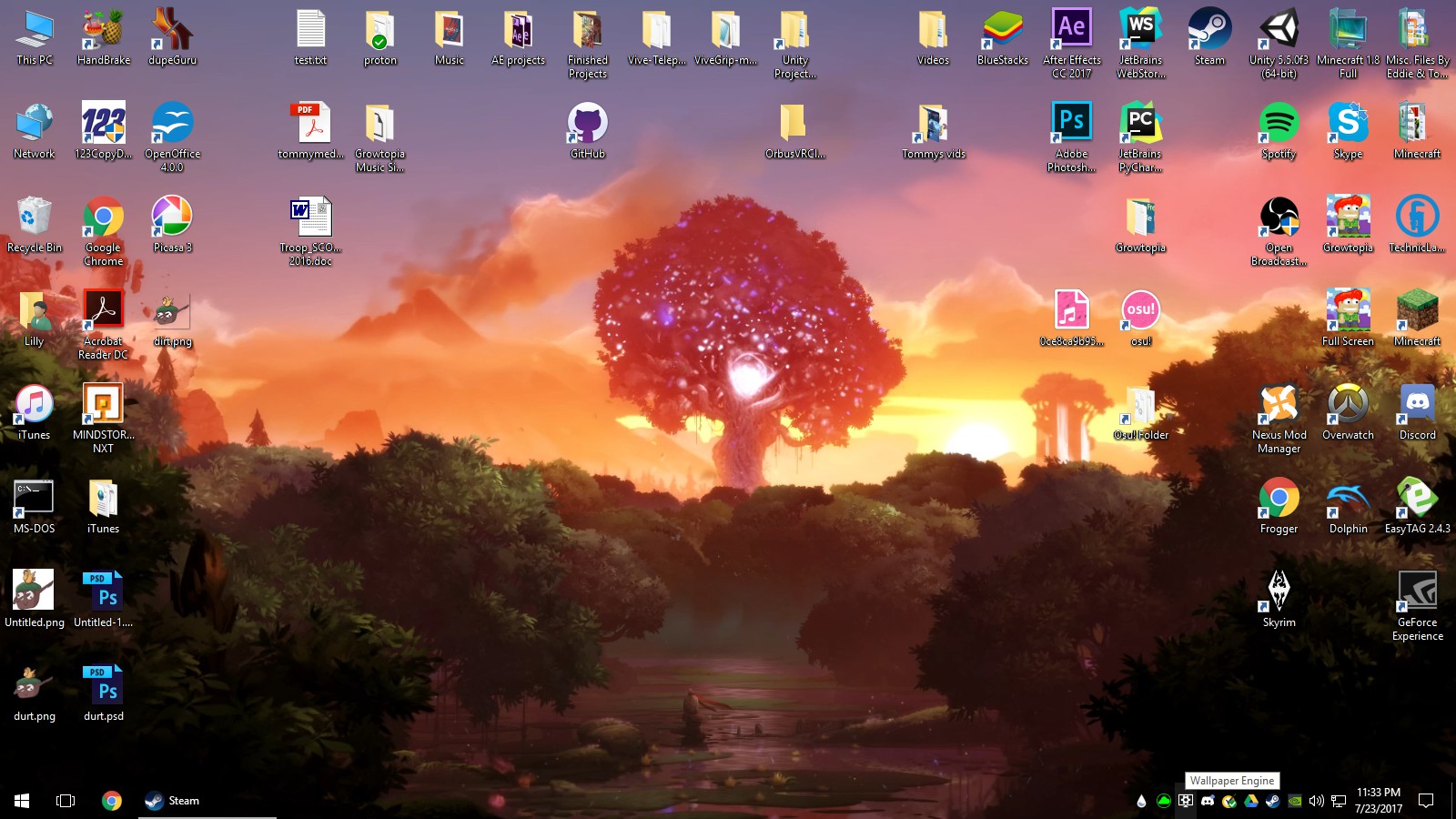Screen dimensions: 1456x819
Task: Open the volume control in system tray
Action: click(x=1317, y=801)
